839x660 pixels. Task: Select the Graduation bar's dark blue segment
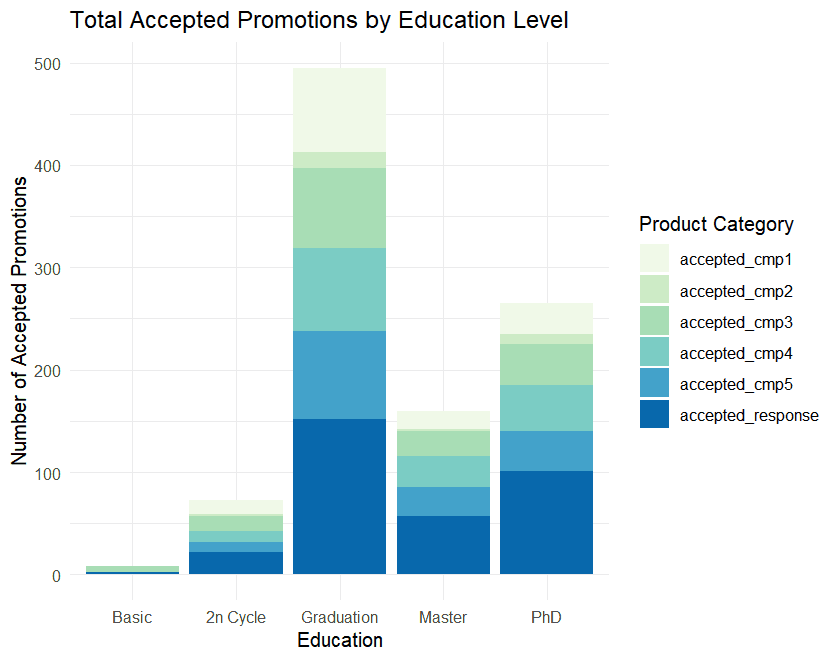coord(340,496)
